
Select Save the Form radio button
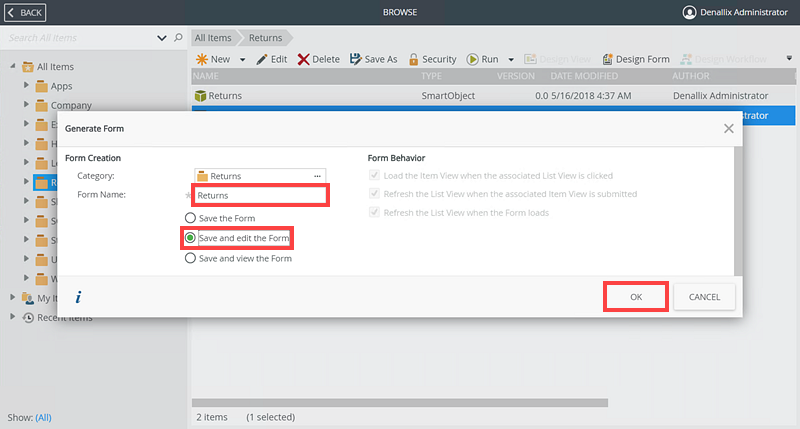pyautogui.click(x=190, y=218)
